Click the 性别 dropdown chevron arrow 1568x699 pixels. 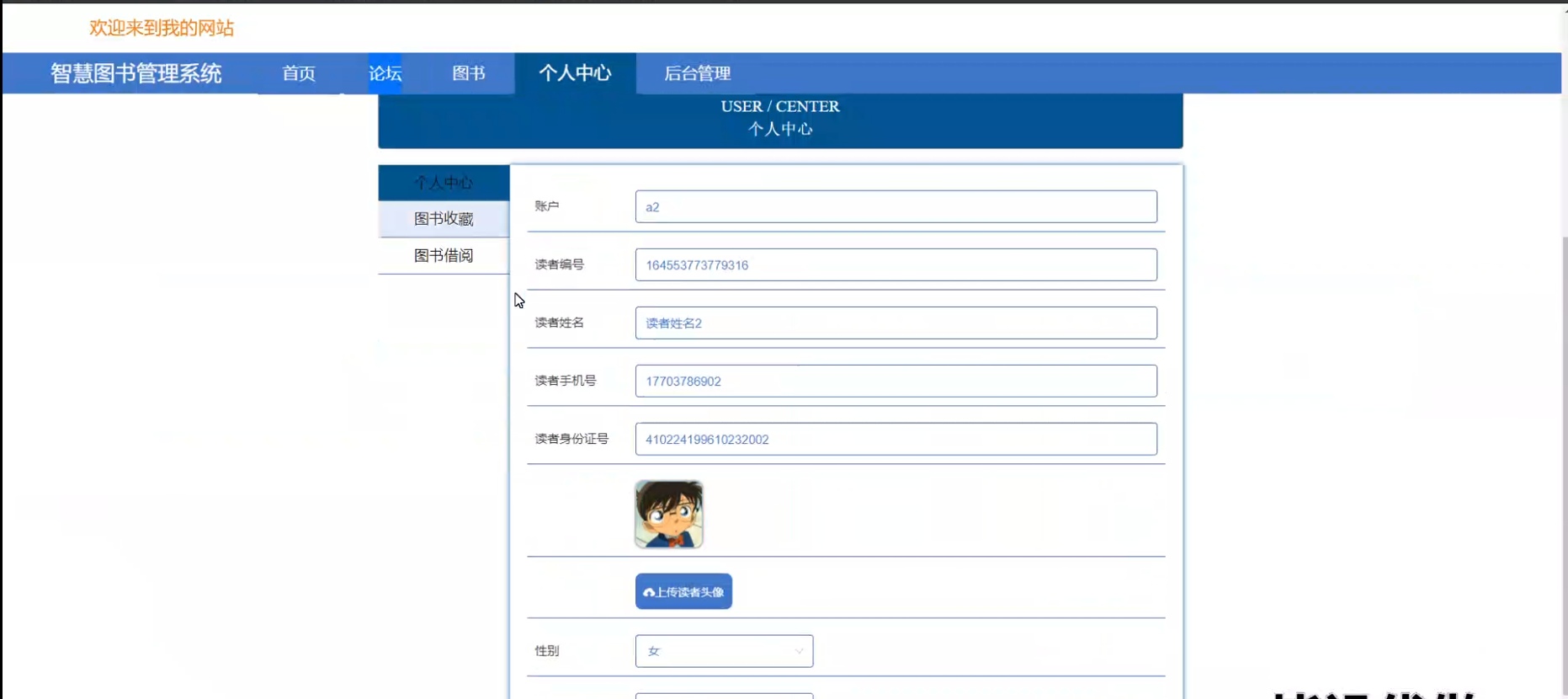click(x=799, y=651)
